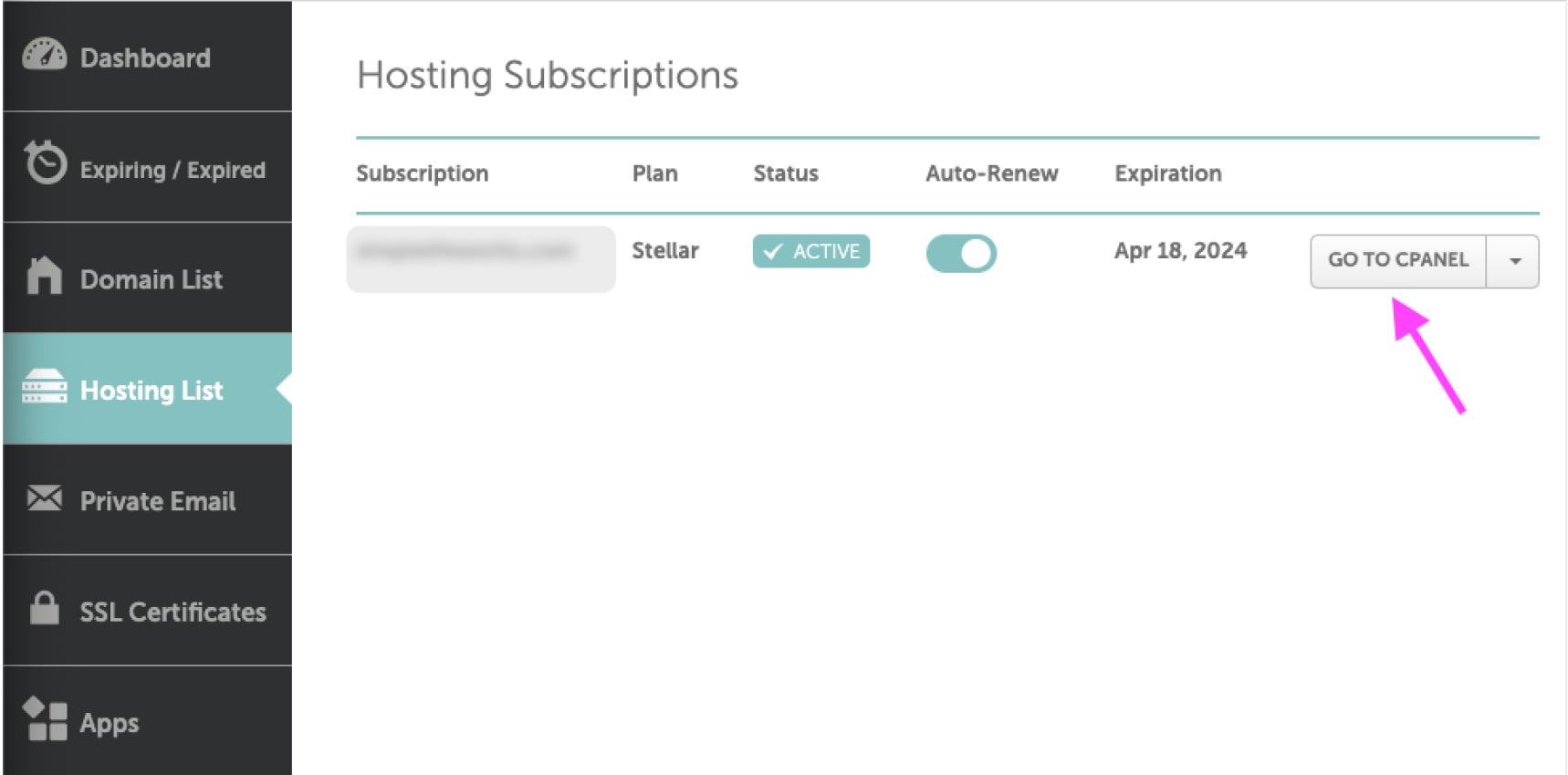1568x775 pixels.
Task: Open SSL Certificates from the sidebar
Action: pos(172,612)
